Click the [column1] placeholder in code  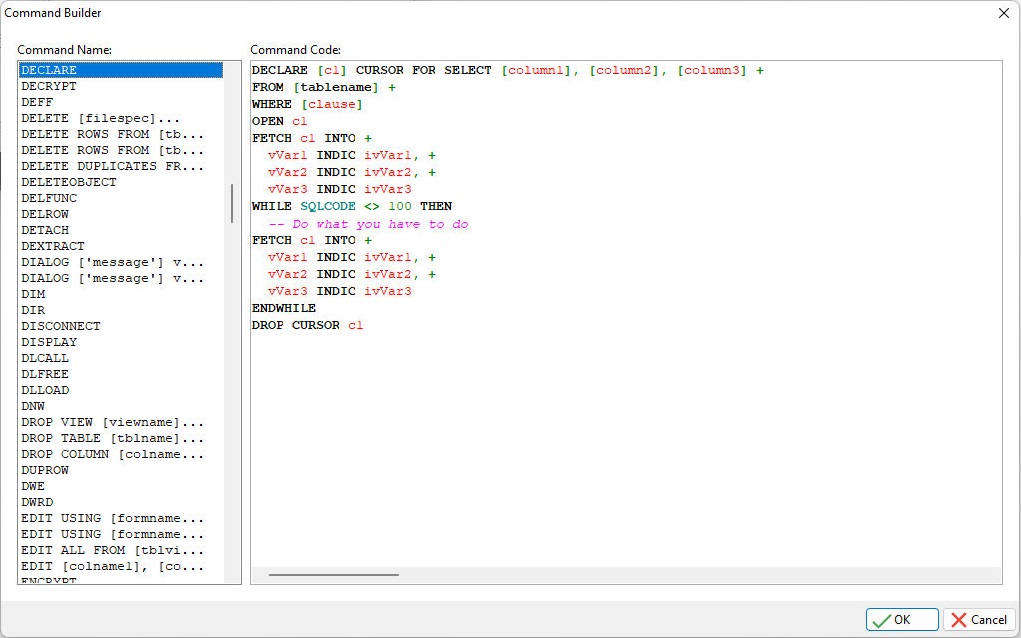pos(537,70)
